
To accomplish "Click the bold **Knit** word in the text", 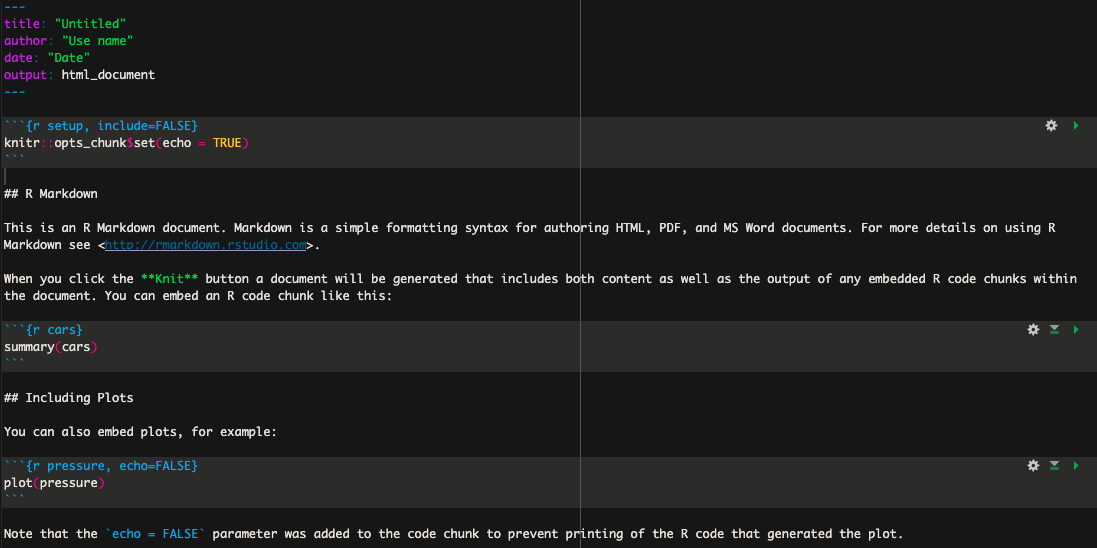I will tap(170, 279).
